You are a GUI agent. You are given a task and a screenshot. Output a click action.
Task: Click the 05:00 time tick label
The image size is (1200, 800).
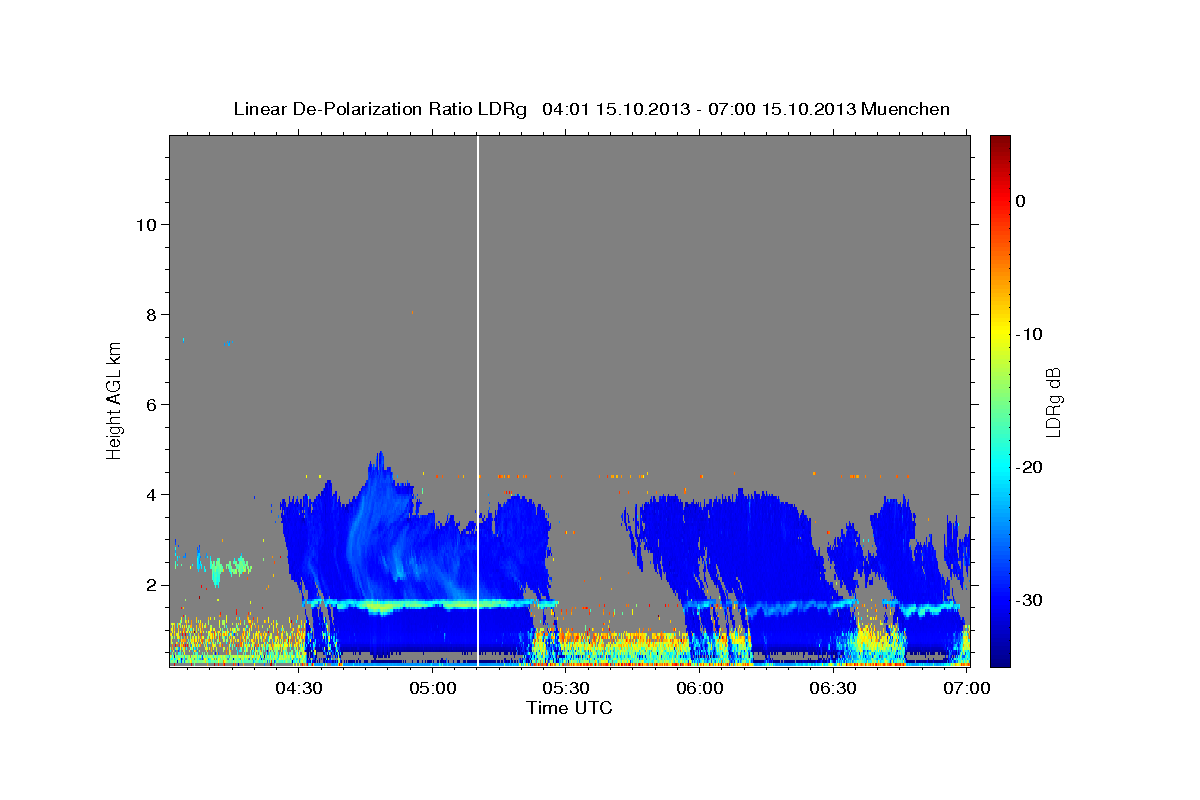433,688
